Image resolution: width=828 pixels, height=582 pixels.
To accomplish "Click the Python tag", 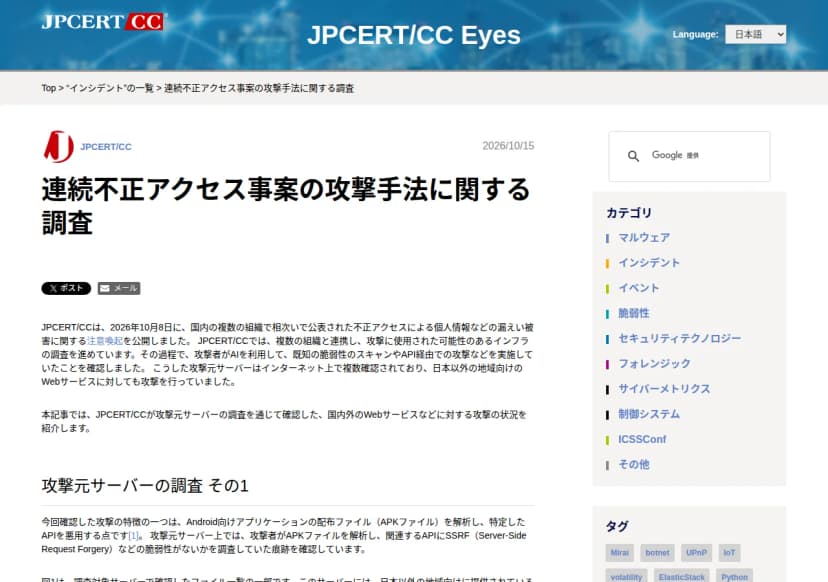I will 734,576.
